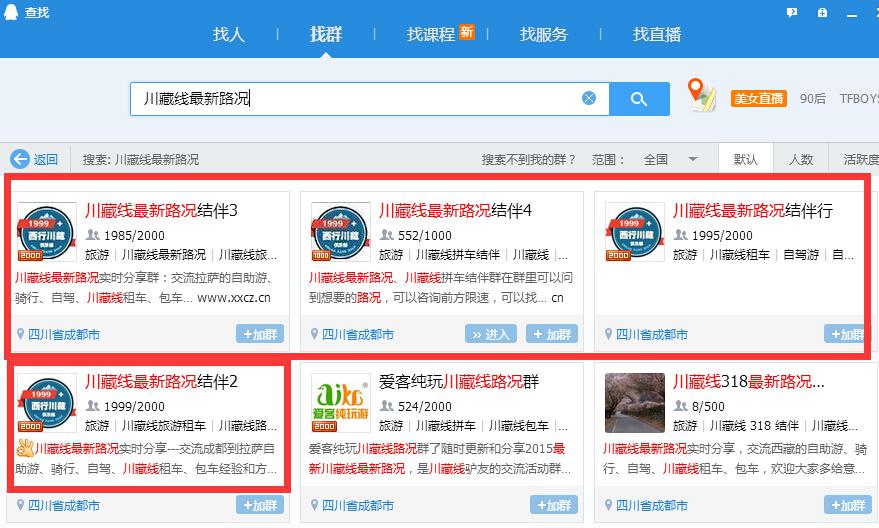Image resolution: width=879 pixels, height=528 pixels.
Task: Select the 默认 sorting tab
Action: coord(745,159)
